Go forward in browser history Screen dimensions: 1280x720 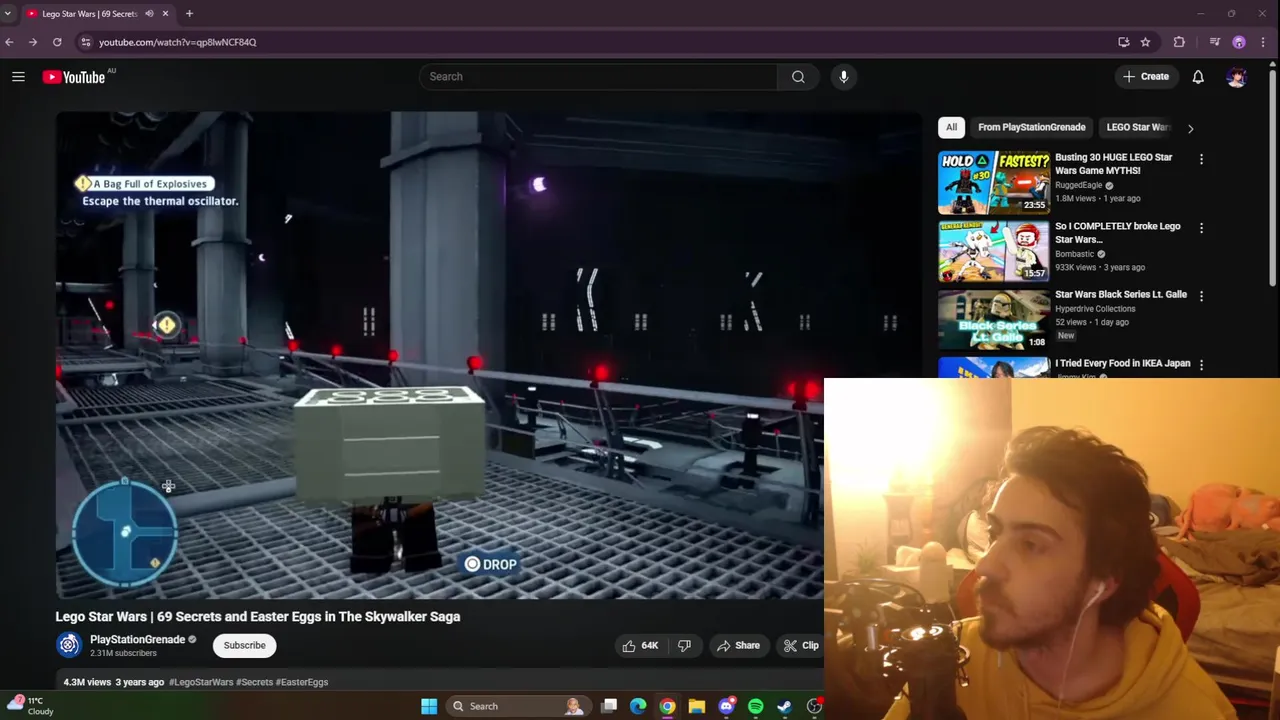coord(33,42)
